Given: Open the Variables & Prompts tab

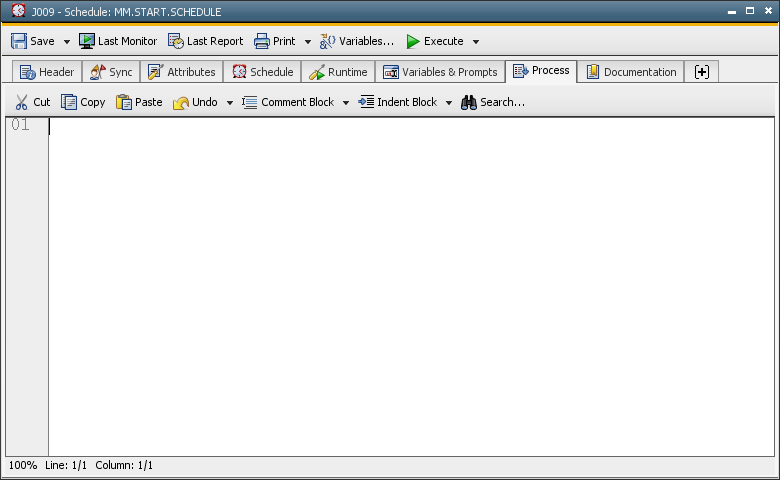Looking at the screenshot, I should click(440, 72).
